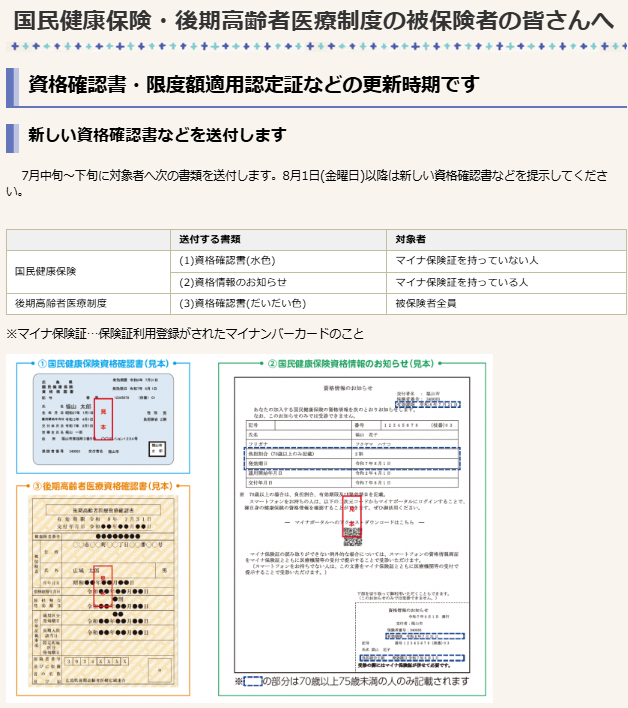The image size is (628, 708).
Task: Click the caption ③後期高齢者医療資格確認書(見本)
Action: coord(103,486)
